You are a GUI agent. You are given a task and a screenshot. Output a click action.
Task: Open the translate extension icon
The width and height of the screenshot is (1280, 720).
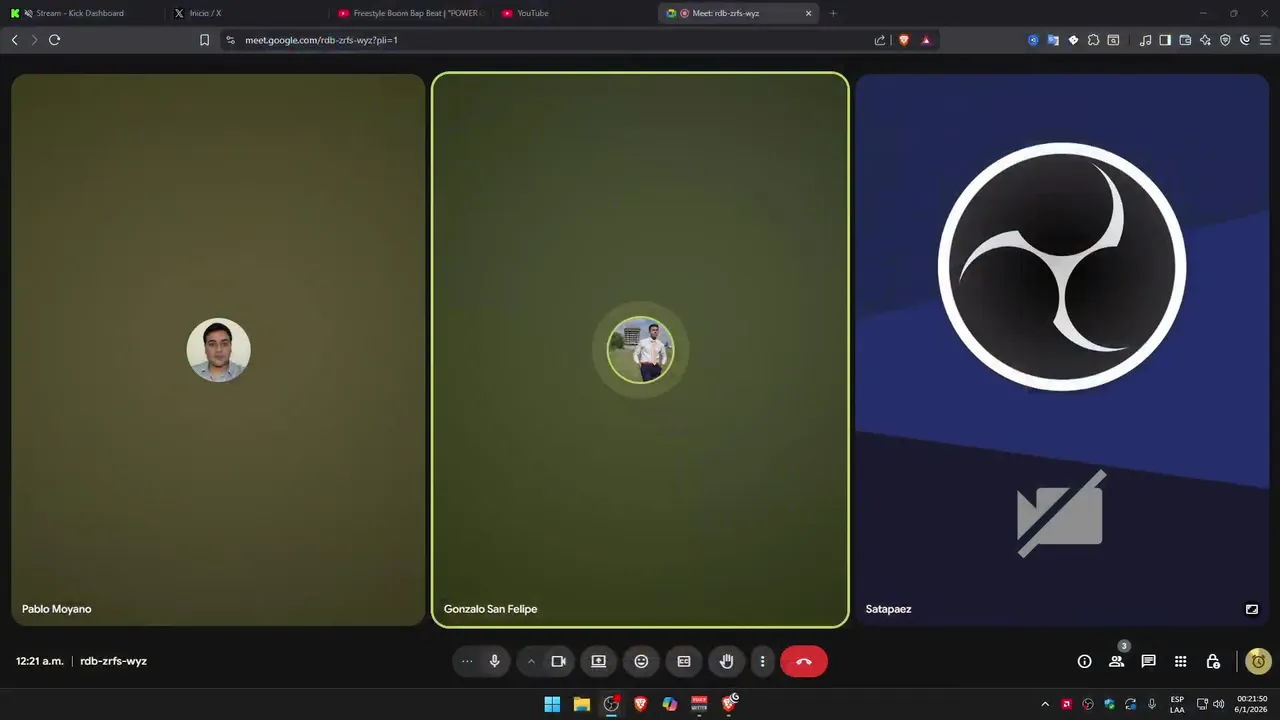pos(1053,40)
